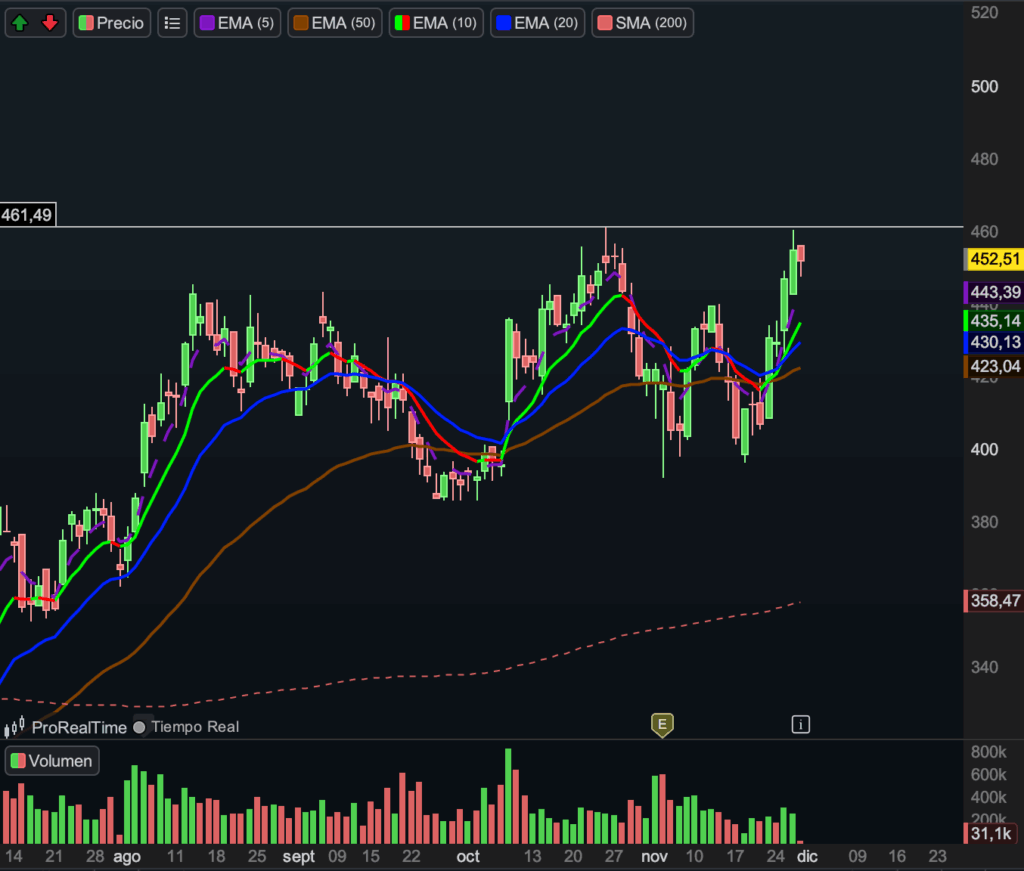The width and height of the screenshot is (1024, 871).
Task: Click the green up arrow icon
Action: (x=21, y=23)
